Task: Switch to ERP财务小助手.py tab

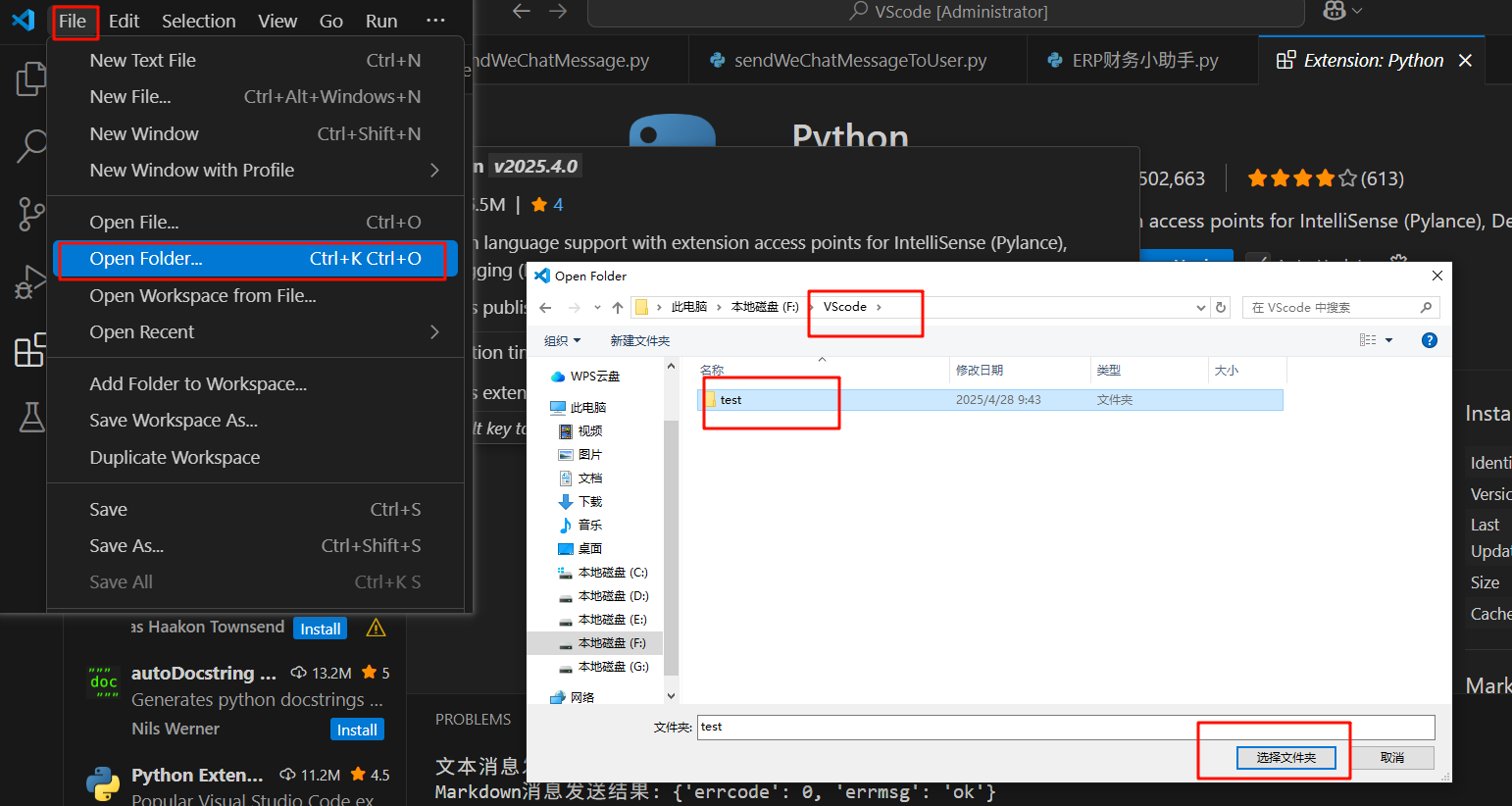Action: click(x=1142, y=61)
